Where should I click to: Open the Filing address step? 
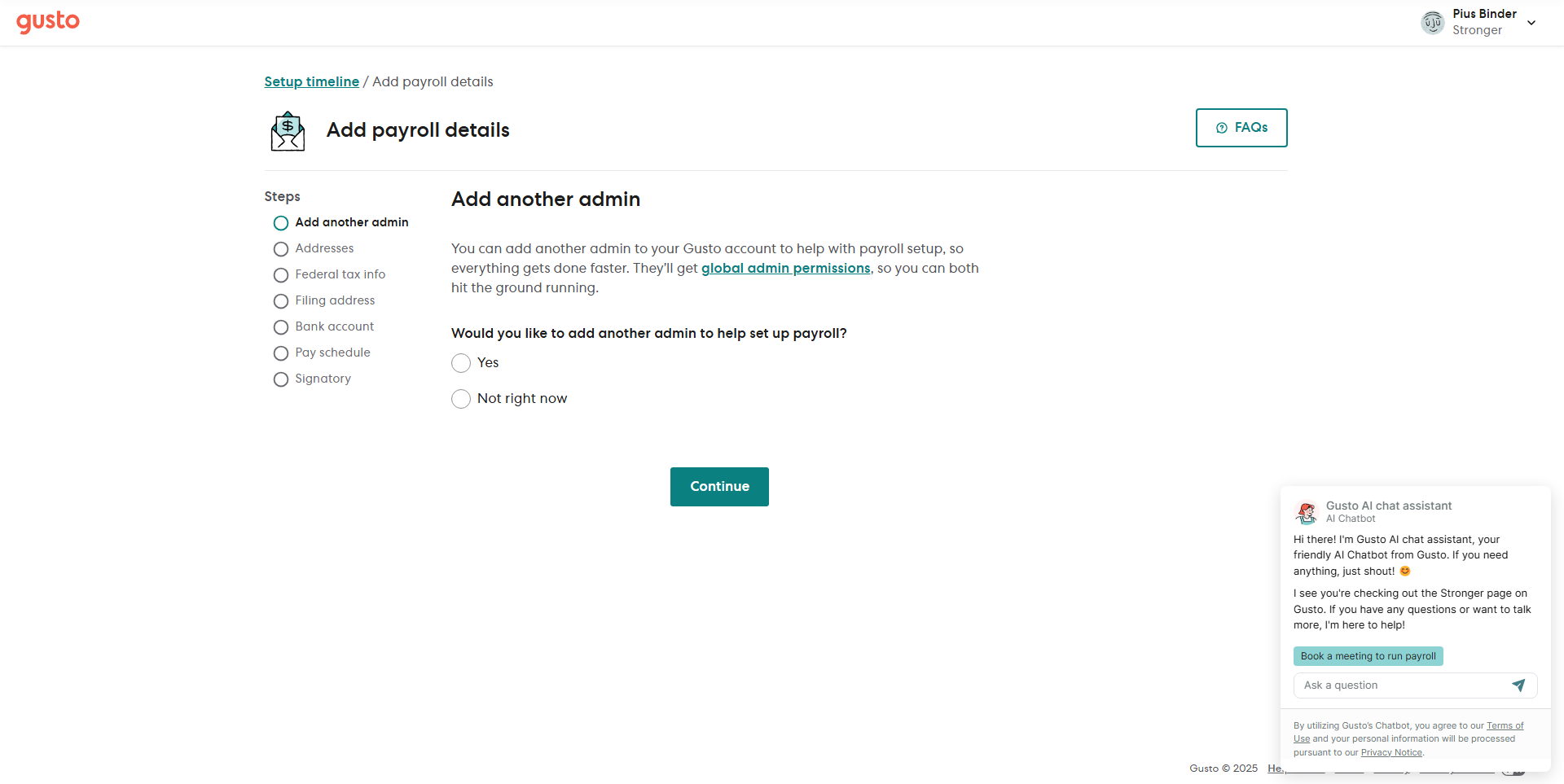pyautogui.click(x=335, y=300)
